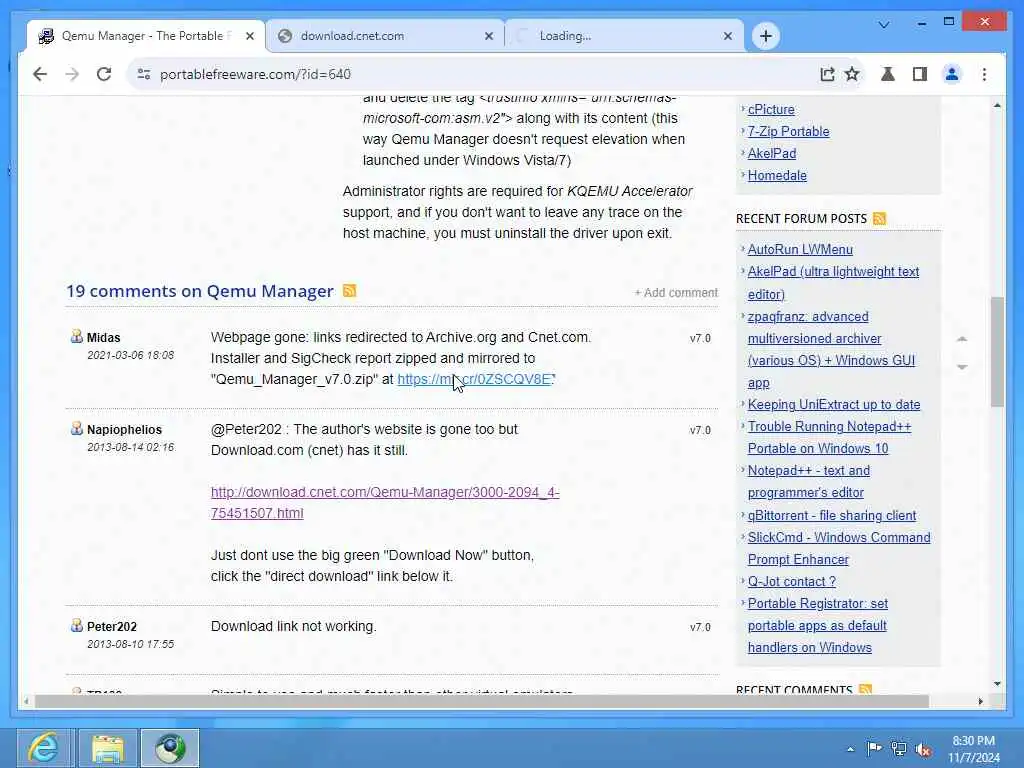
Task: Click 19 comments on Qemu Manager heading
Action: (x=200, y=291)
